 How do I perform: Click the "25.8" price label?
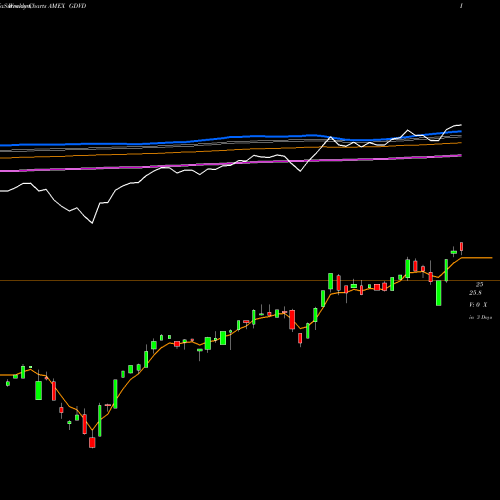pos(475,293)
